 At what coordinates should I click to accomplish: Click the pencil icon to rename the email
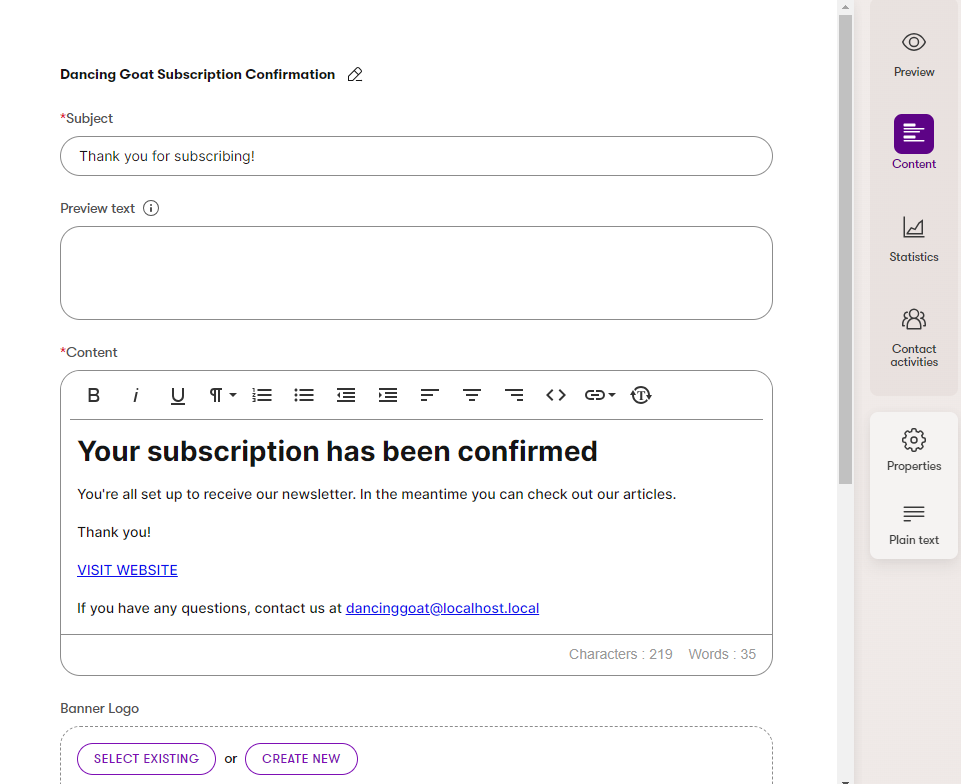(355, 75)
